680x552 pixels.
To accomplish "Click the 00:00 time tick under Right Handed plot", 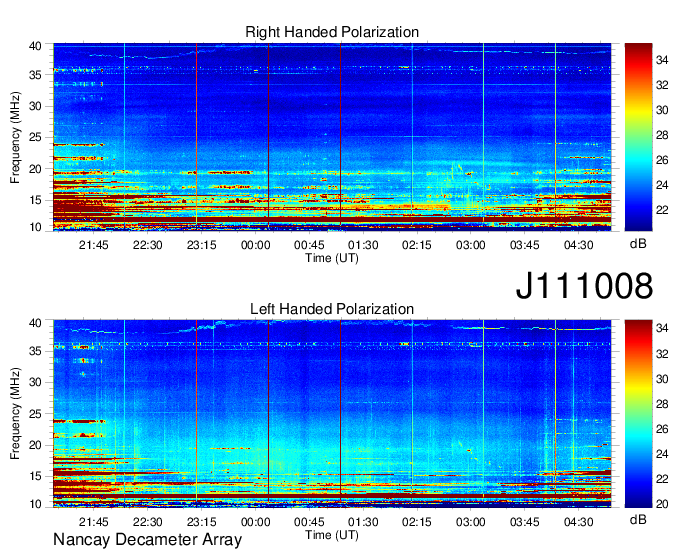I will click(x=255, y=245).
